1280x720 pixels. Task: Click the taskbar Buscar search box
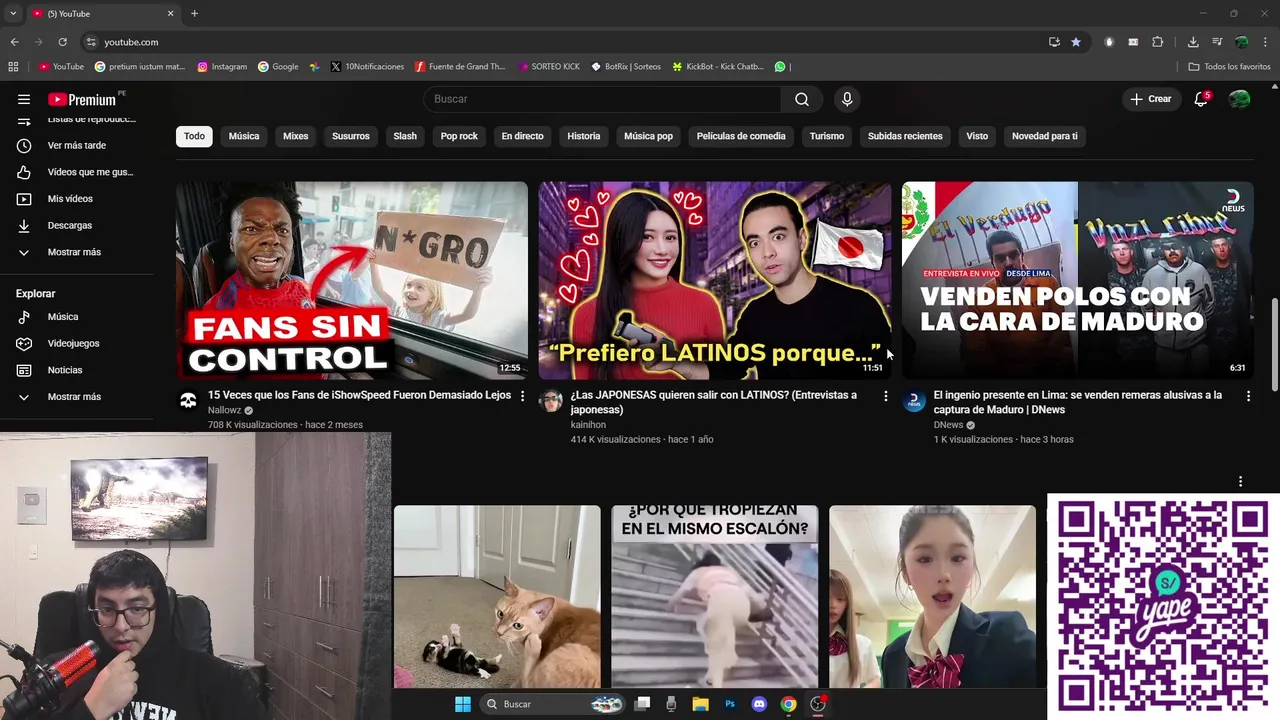(x=553, y=704)
